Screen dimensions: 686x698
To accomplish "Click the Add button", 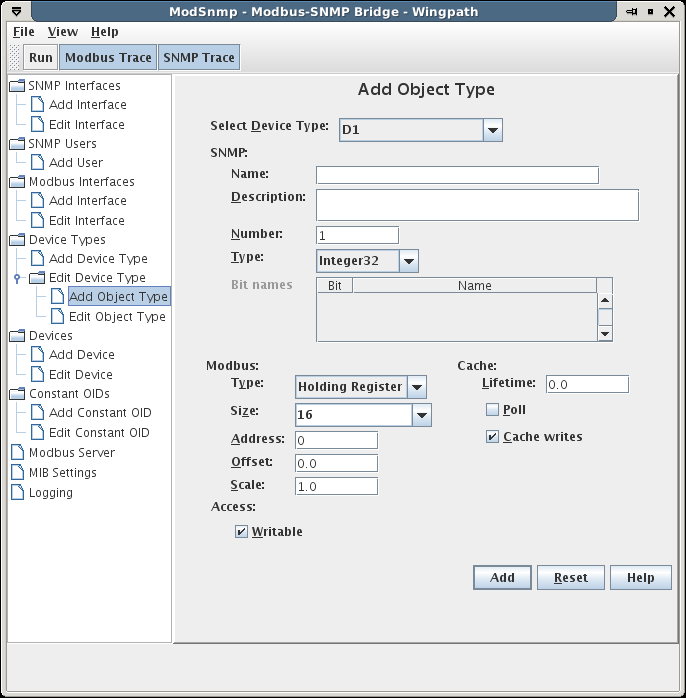I will pos(502,577).
